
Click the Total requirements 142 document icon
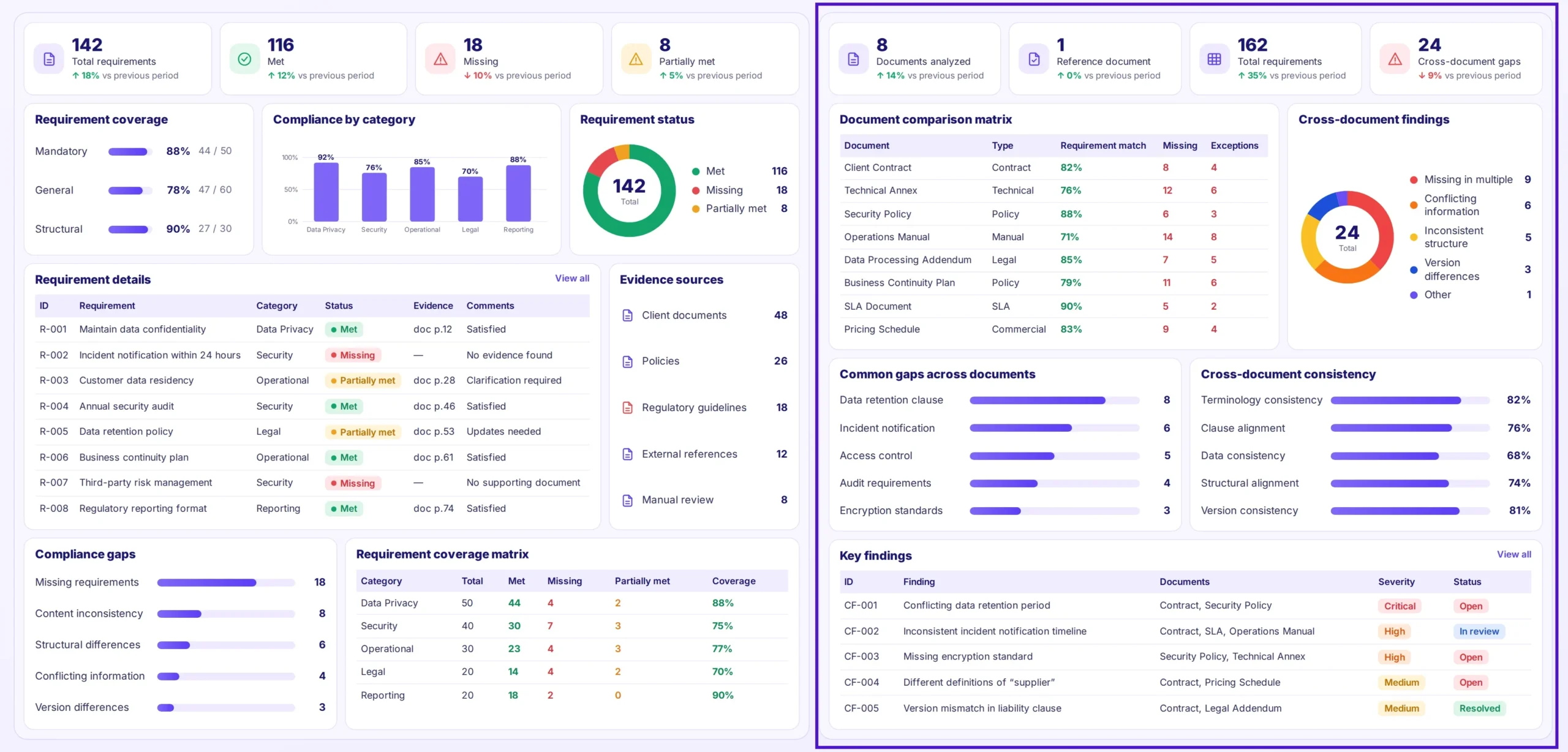pyautogui.click(x=49, y=59)
